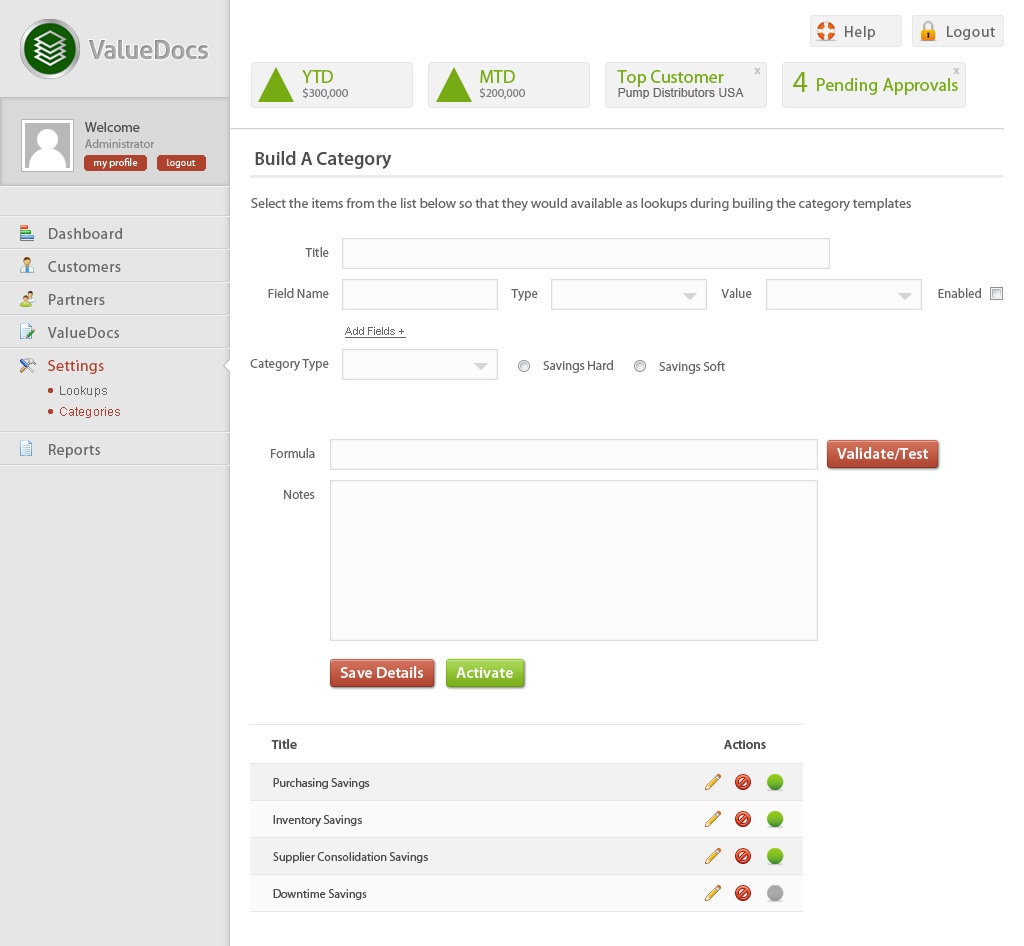Select the Savings Soft radio button
Image resolution: width=1024 pixels, height=946 pixels.
click(x=640, y=367)
